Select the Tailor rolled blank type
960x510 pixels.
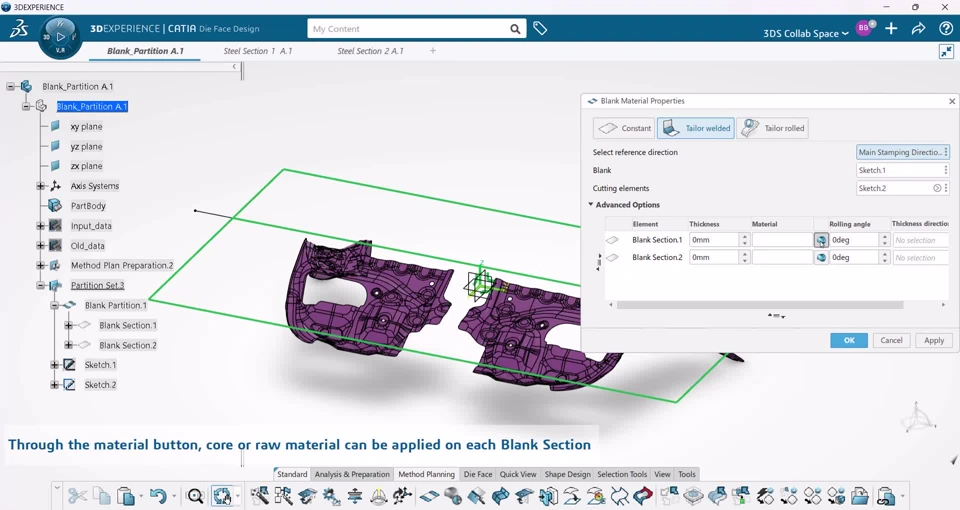(x=772, y=128)
